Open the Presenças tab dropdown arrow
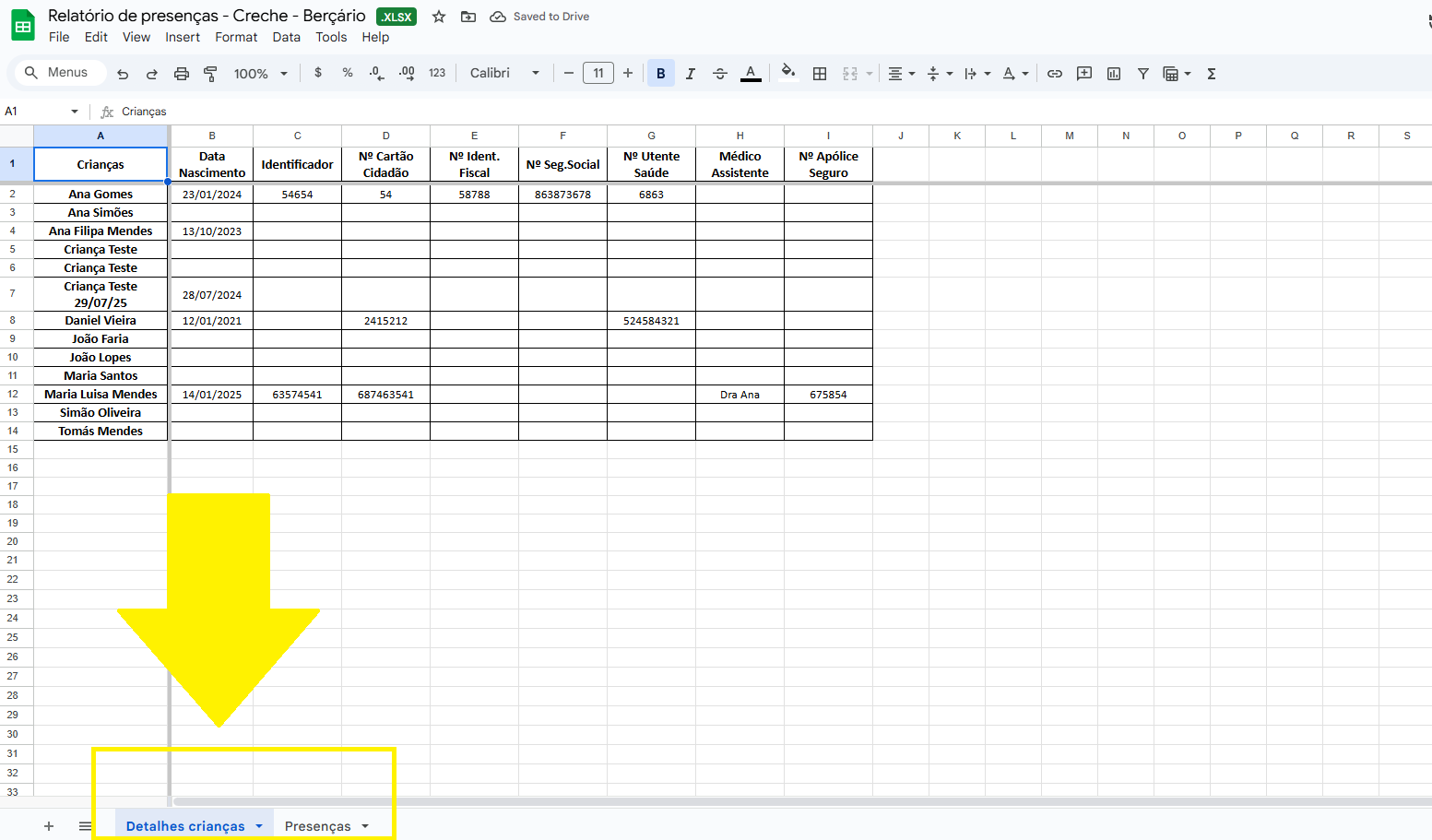Screen dimensions: 1432x840 click(365, 826)
